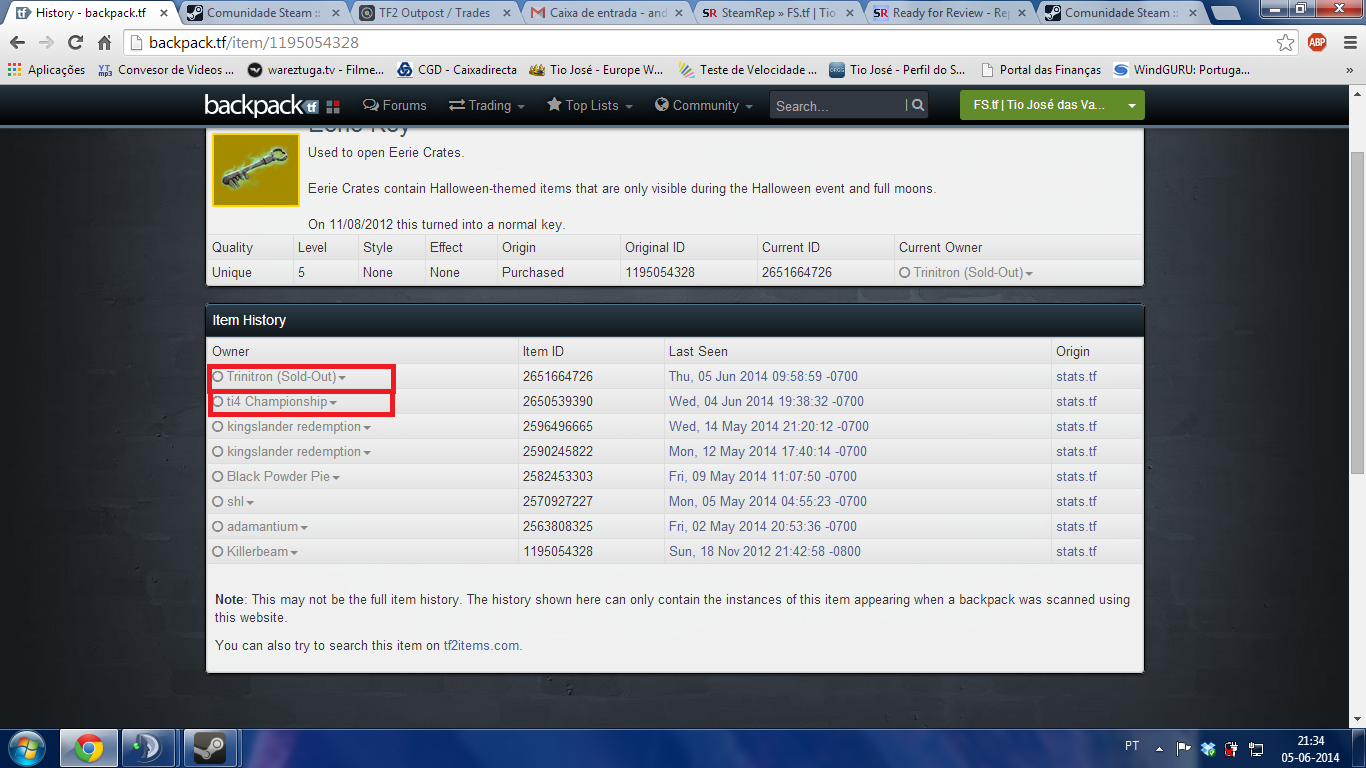Open the network tray icon
1366x768 pixels.
pos(1256,748)
